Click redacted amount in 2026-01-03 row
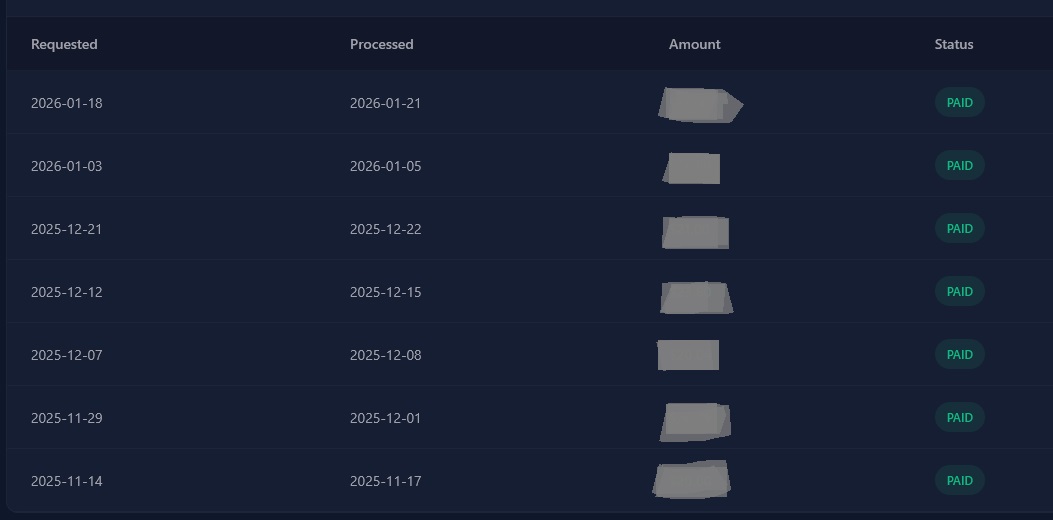This screenshot has height=520, width=1053. [692, 168]
